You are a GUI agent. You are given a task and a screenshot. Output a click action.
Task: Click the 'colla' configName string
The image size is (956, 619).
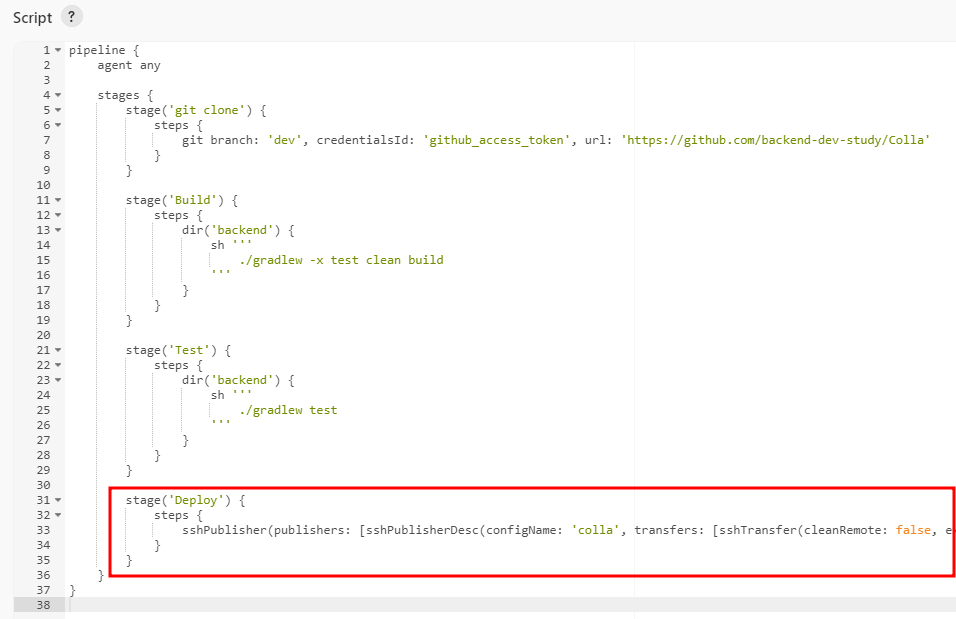click(595, 530)
